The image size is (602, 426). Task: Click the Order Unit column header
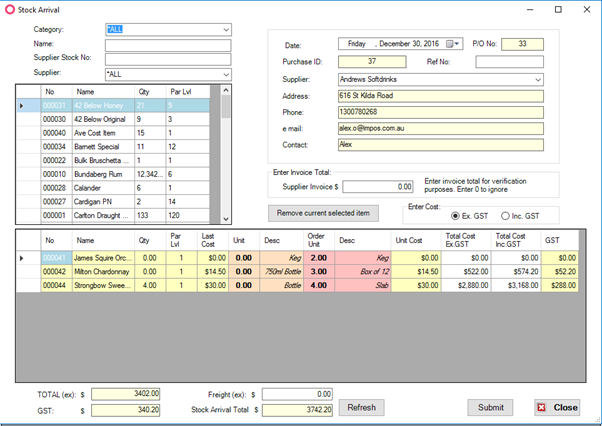click(319, 240)
